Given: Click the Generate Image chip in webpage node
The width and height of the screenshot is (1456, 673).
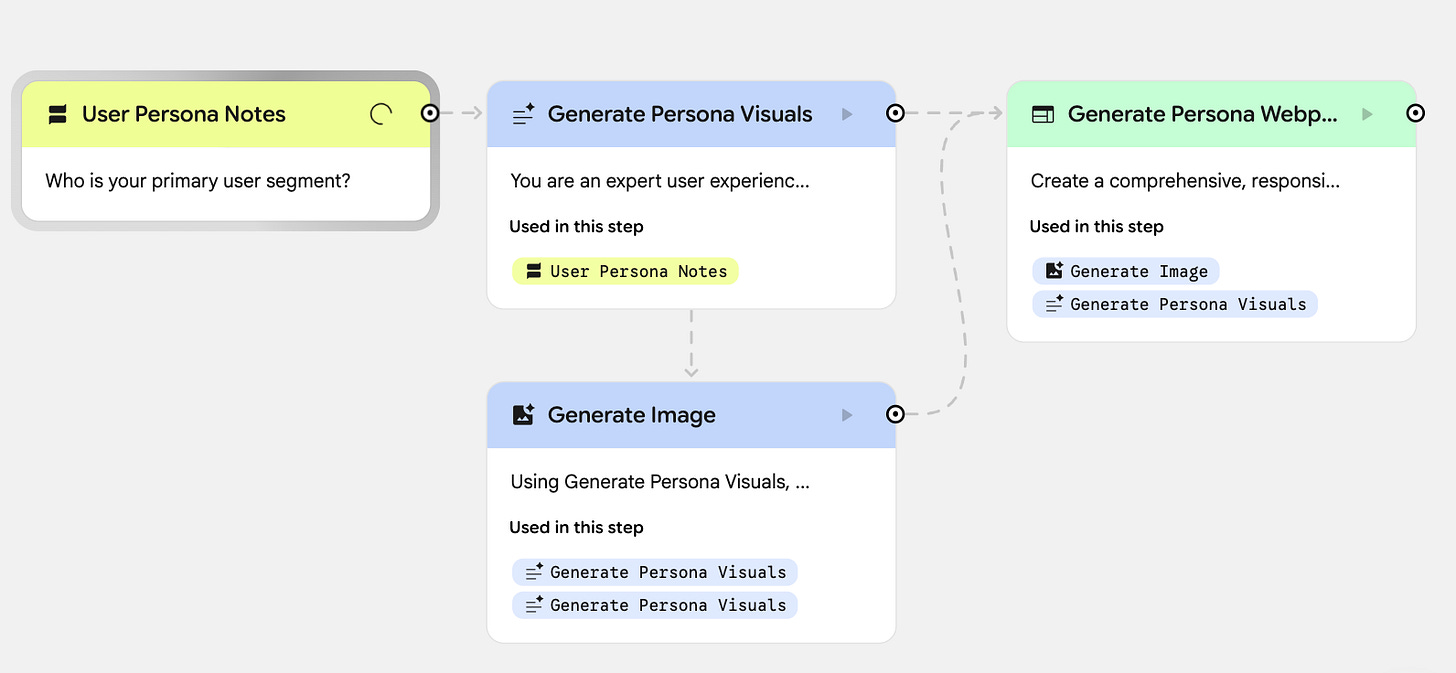Looking at the screenshot, I should (1126, 271).
